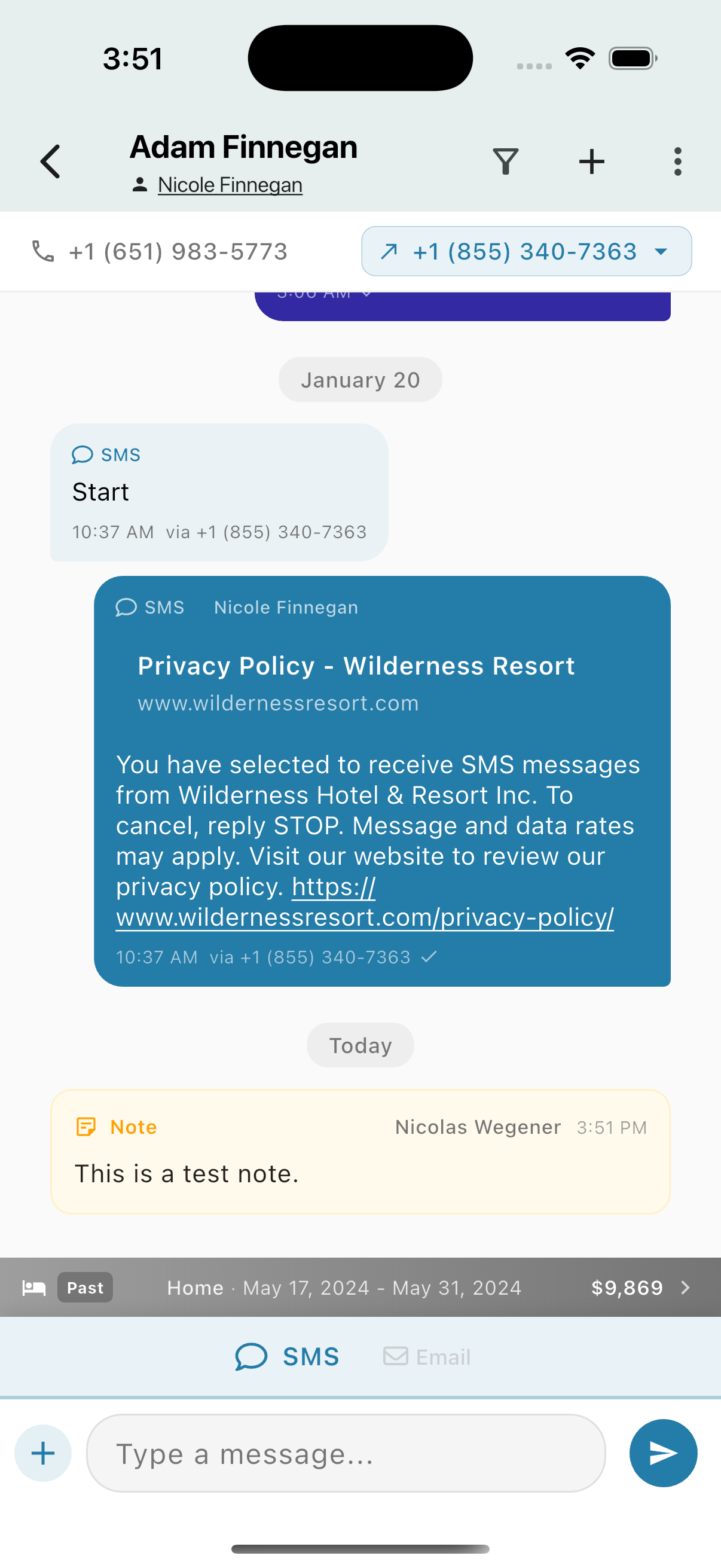This screenshot has height=1568, width=721.
Task: Expand the outgoing number +1 (855) 340-7363 dropdown
Action: pyautogui.click(x=526, y=251)
